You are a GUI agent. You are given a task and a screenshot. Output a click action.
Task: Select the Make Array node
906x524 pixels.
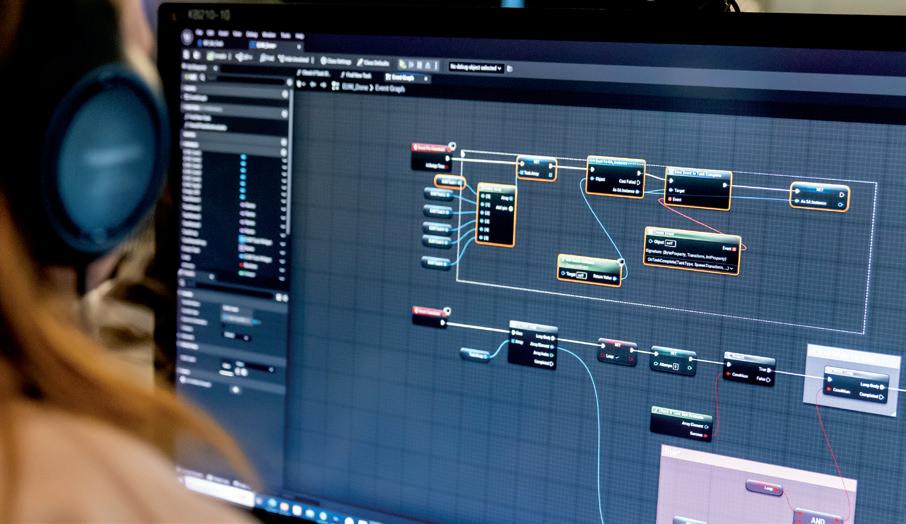496,215
